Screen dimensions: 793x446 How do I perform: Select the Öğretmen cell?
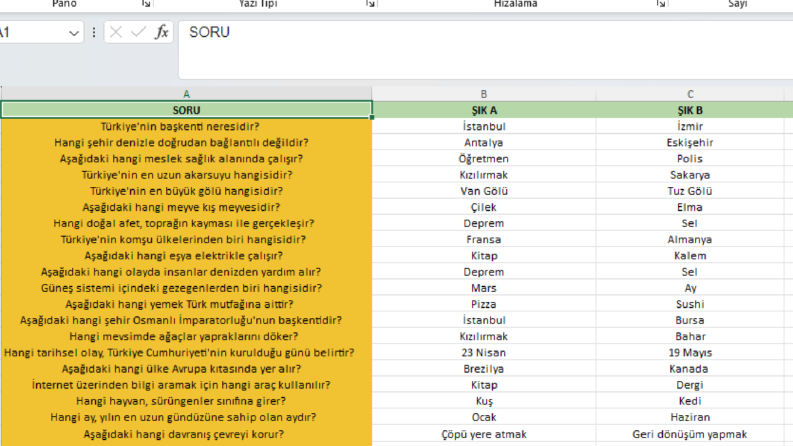point(484,158)
